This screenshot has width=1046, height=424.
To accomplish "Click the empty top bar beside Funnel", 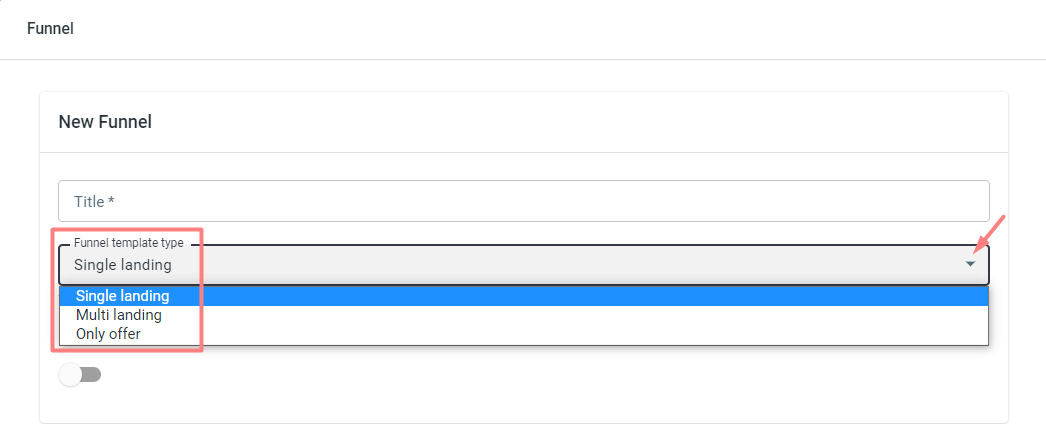I will click(560, 29).
